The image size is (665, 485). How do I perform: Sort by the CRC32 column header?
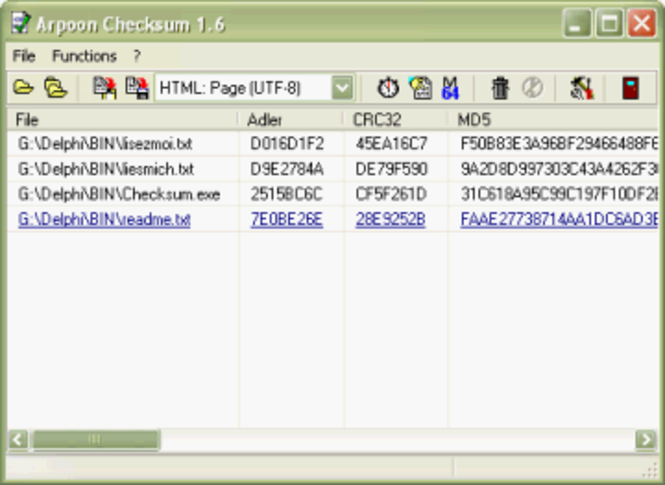coord(395,120)
